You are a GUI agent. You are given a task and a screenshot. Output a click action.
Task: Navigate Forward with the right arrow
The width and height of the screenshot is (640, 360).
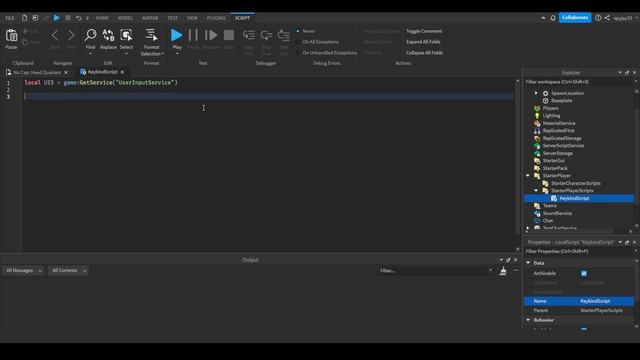[71, 35]
